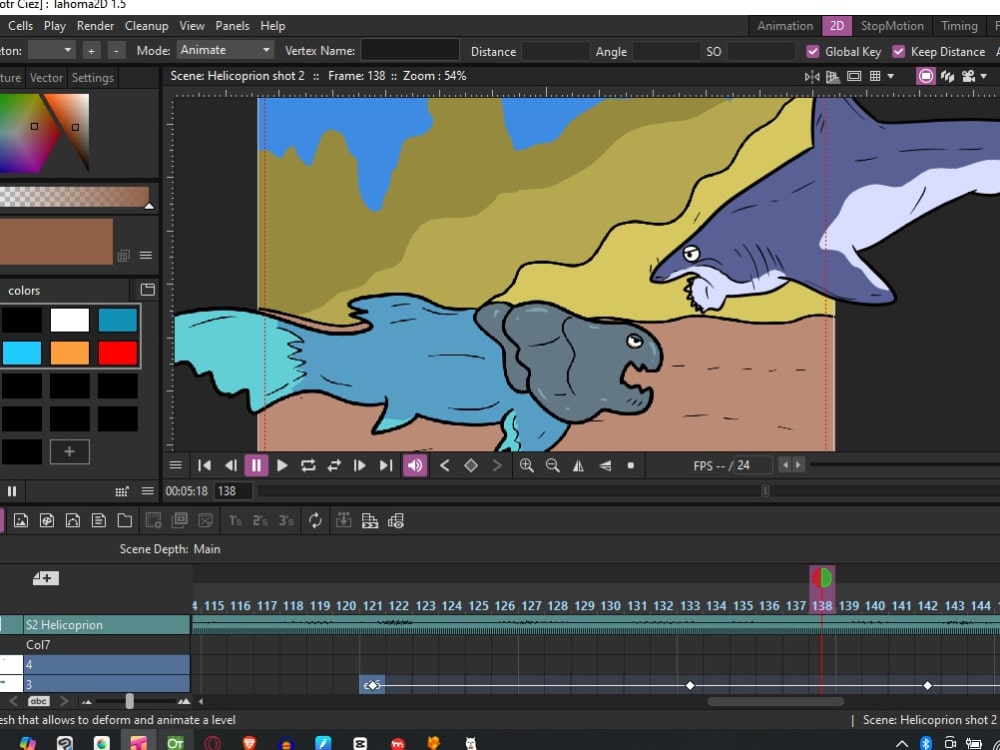
Task: Open the viewer bar hamburger menu
Action: [x=175, y=466]
